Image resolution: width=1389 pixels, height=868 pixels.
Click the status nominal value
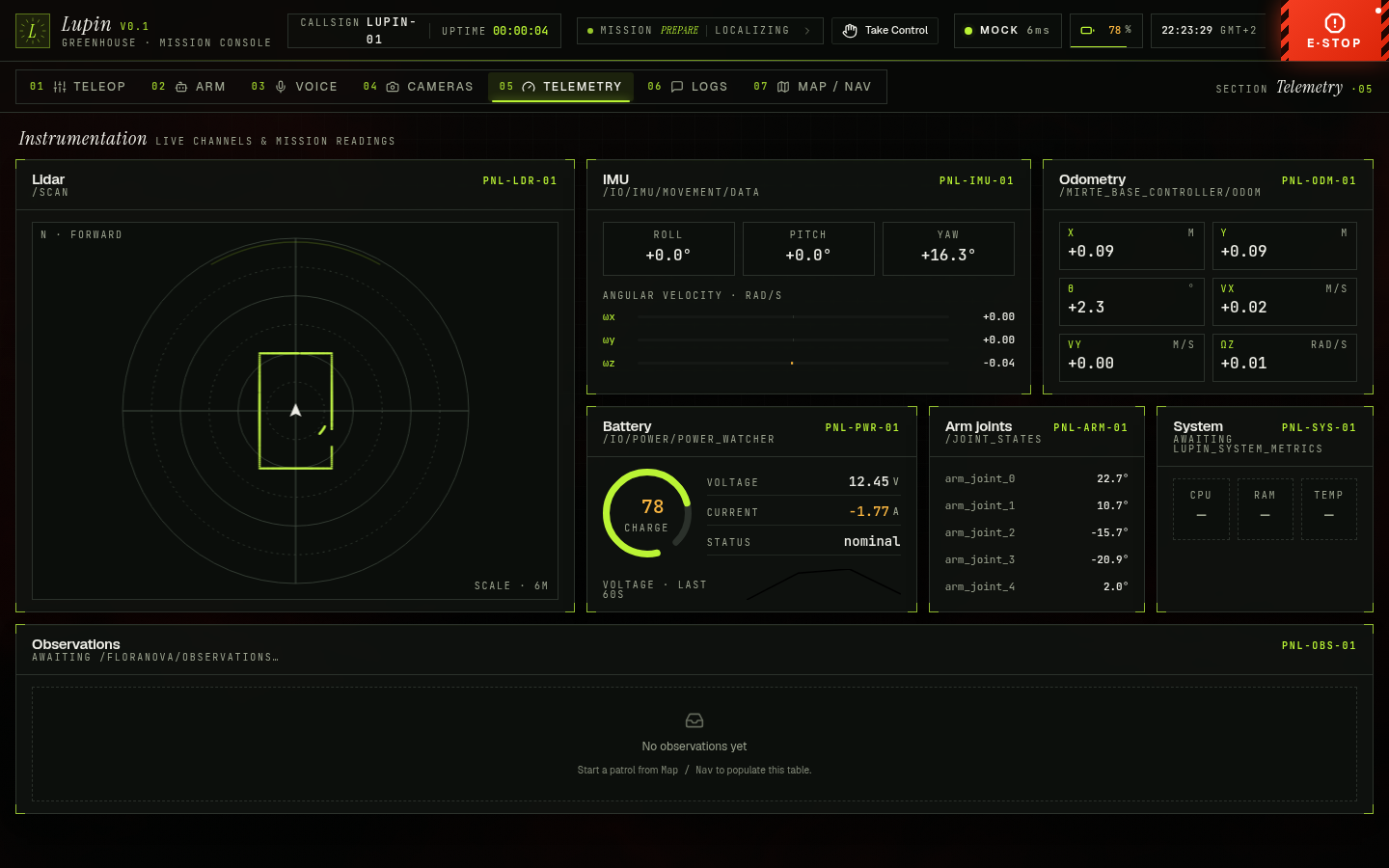tap(872, 541)
